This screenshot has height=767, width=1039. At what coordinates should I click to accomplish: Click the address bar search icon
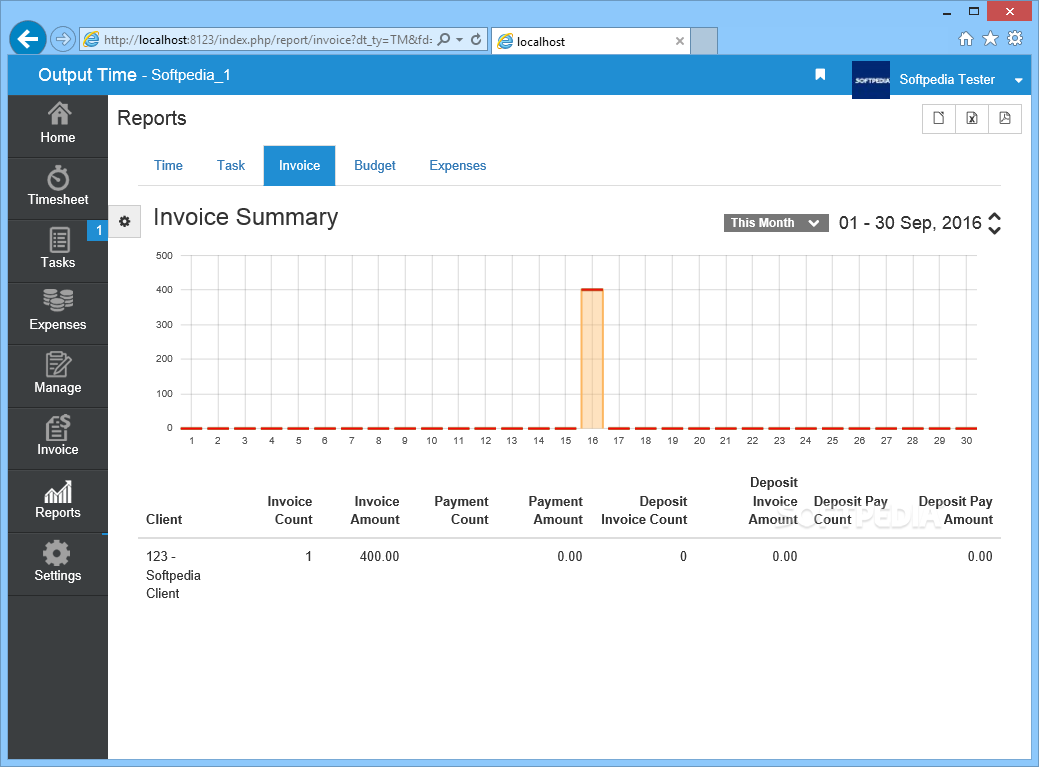(x=444, y=40)
